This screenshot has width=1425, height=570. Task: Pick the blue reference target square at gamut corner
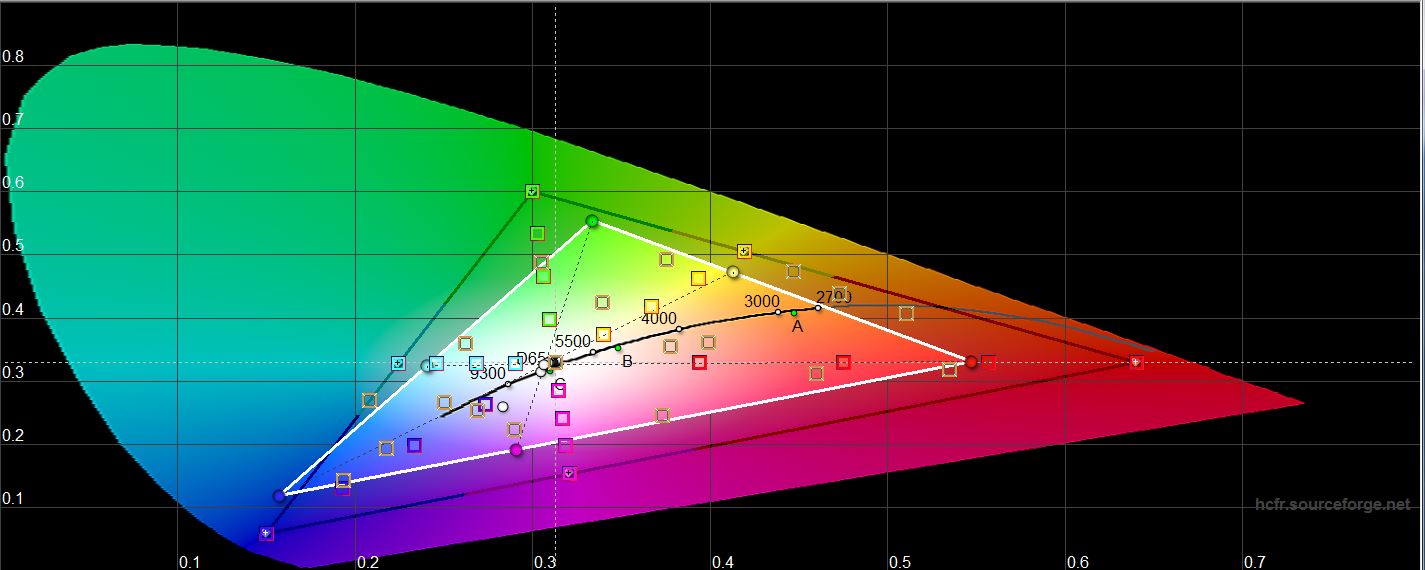[x=266, y=534]
